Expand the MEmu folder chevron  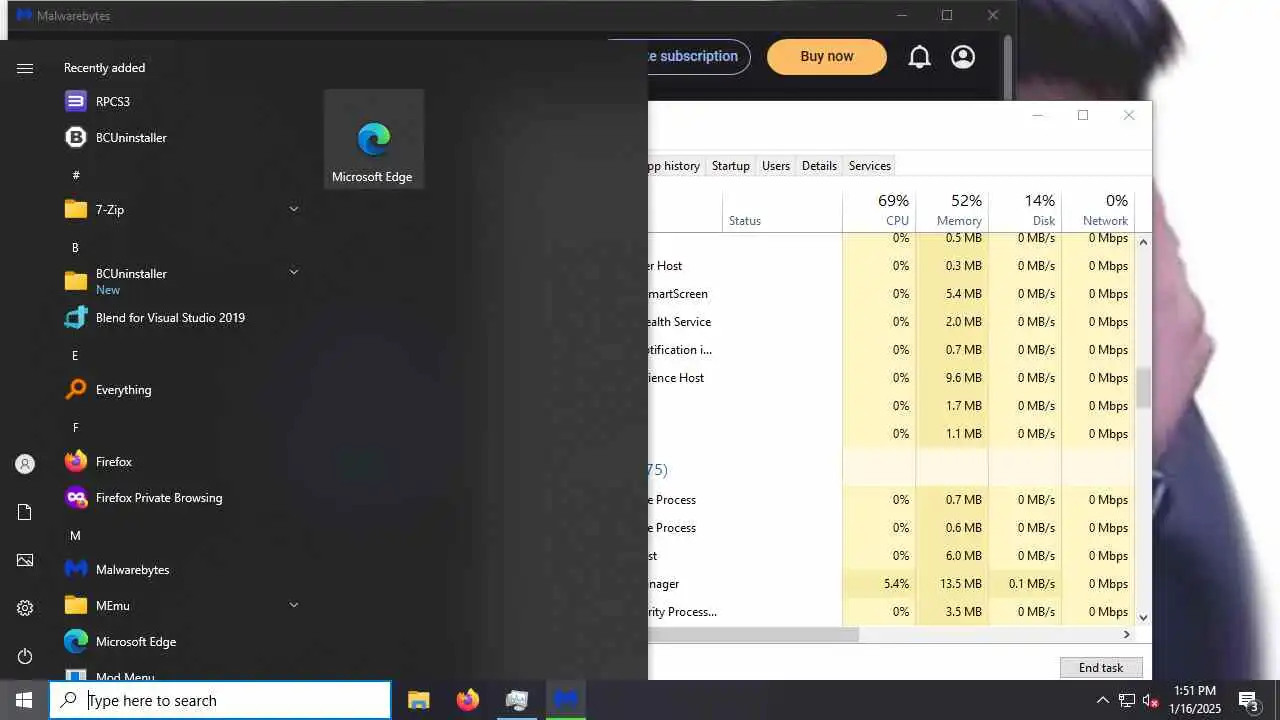294,605
